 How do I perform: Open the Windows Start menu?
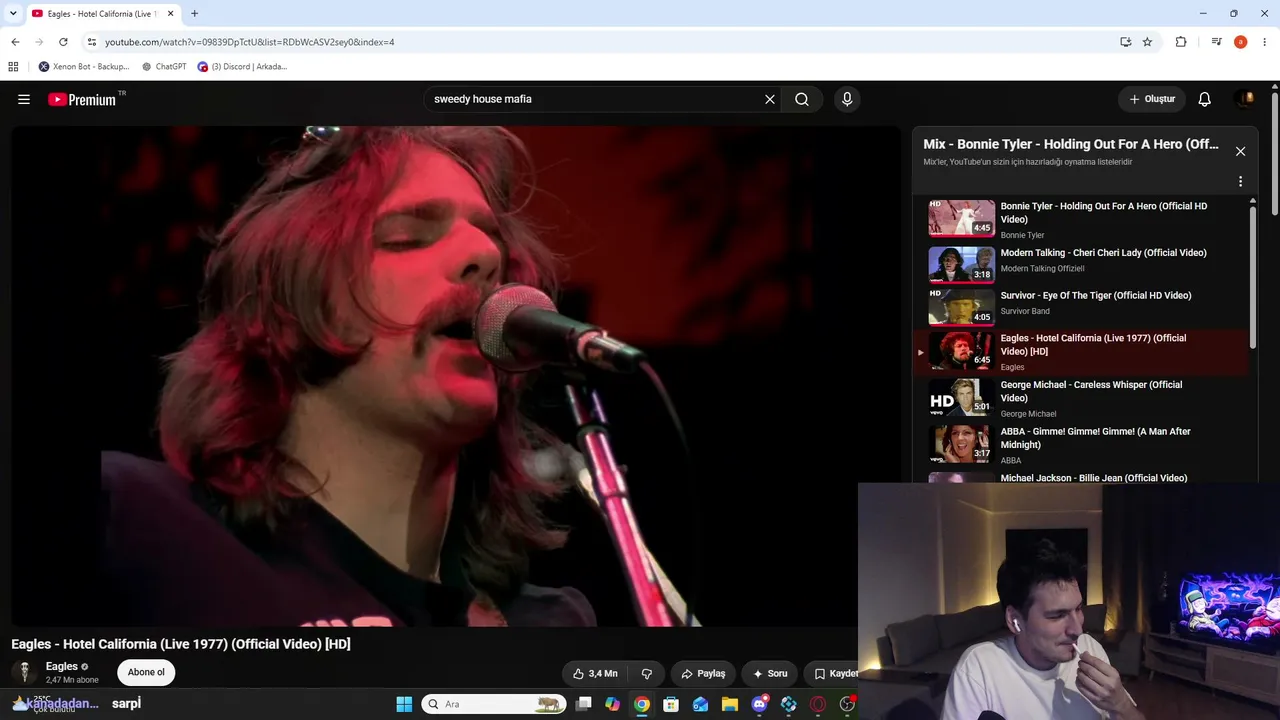click(404, 704)
